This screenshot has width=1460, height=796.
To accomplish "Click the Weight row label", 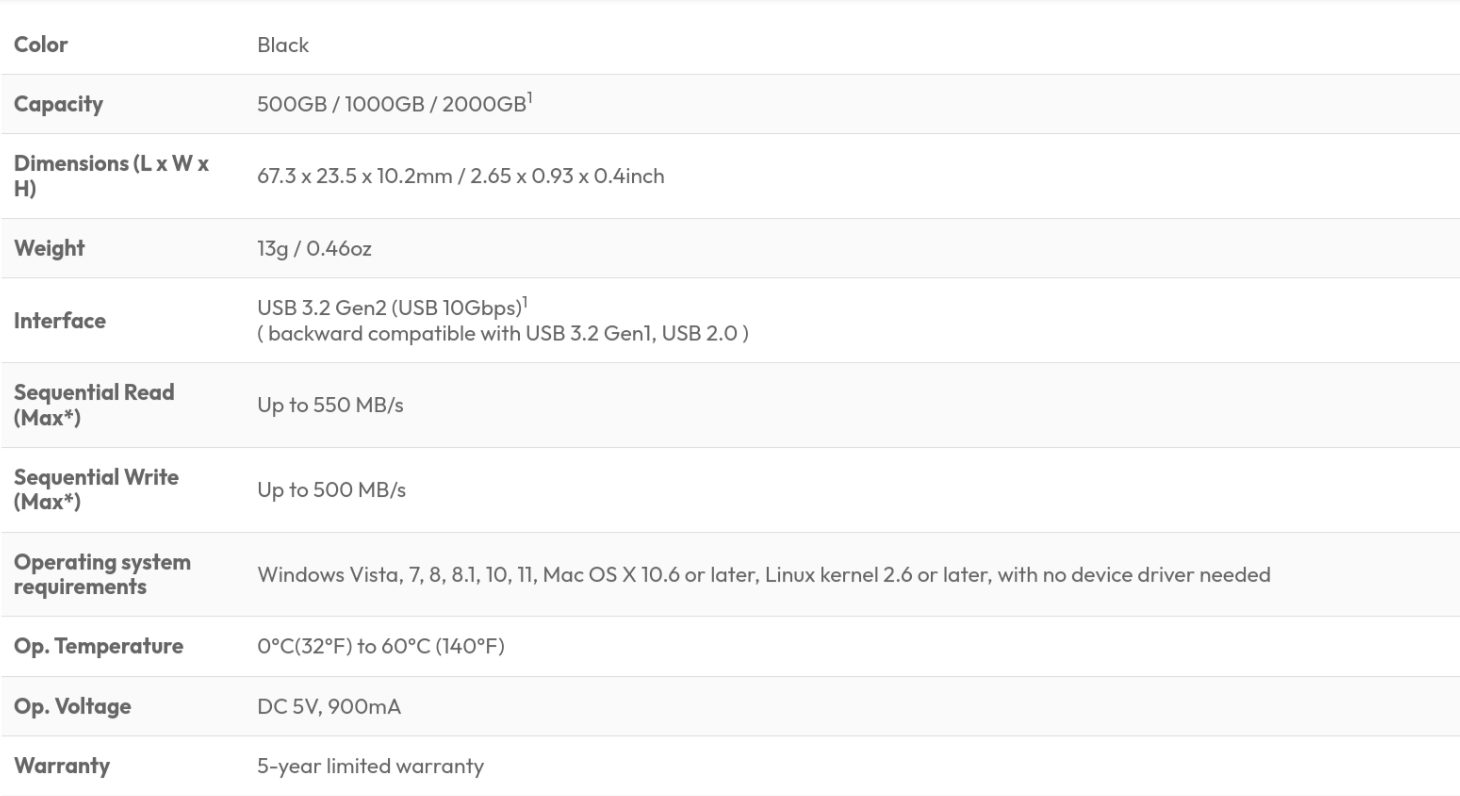I will point(49,248).
